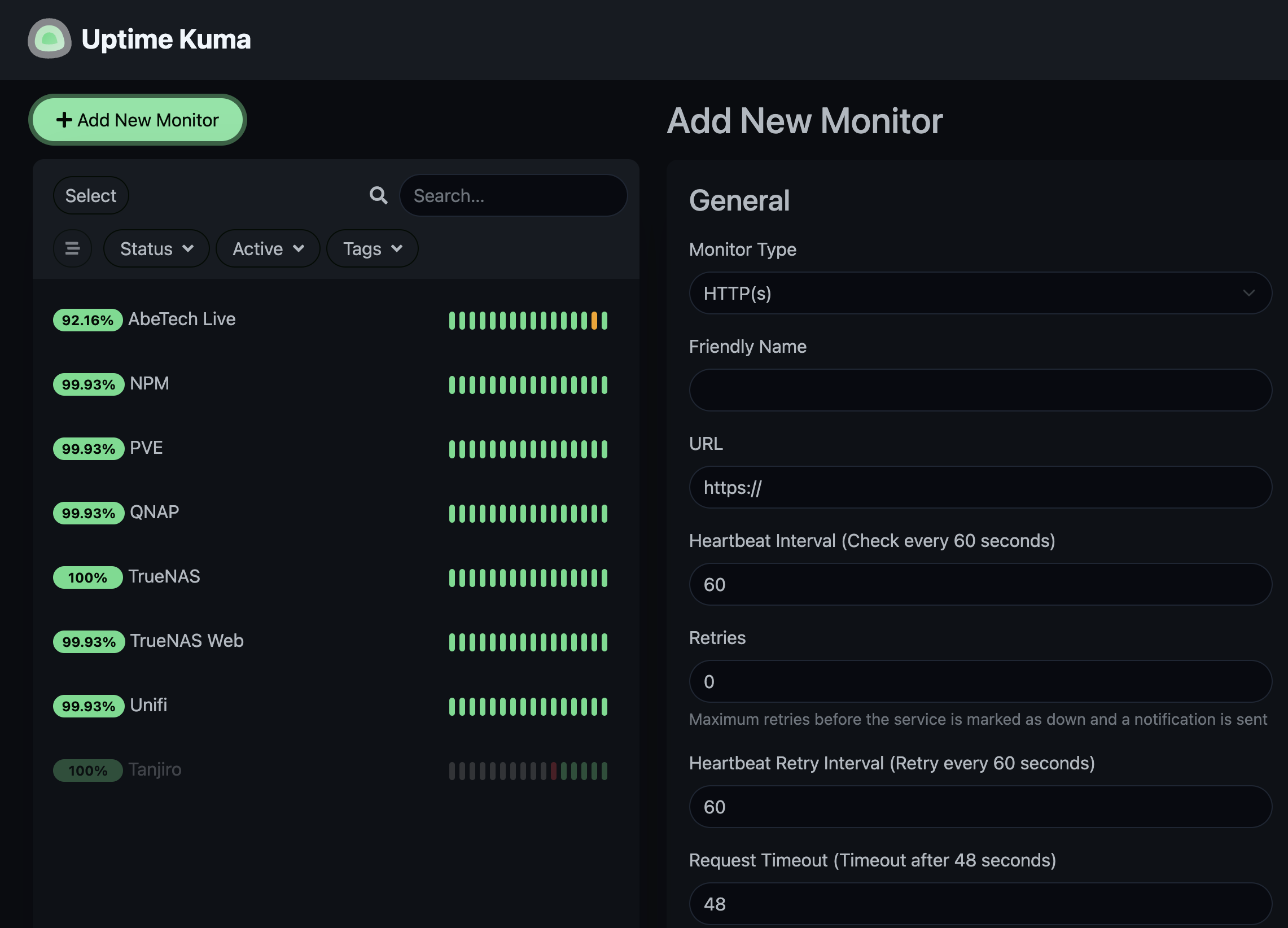The width and height of the screenshot is (1288, 928).
Task: Click the Unifi heartbeat bar
Action: [x=528, y=707]
